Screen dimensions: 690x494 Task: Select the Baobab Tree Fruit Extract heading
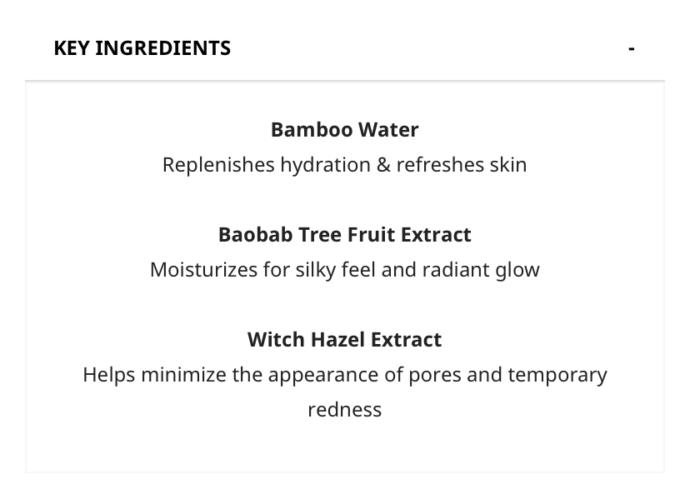click(x=345, y=234)
